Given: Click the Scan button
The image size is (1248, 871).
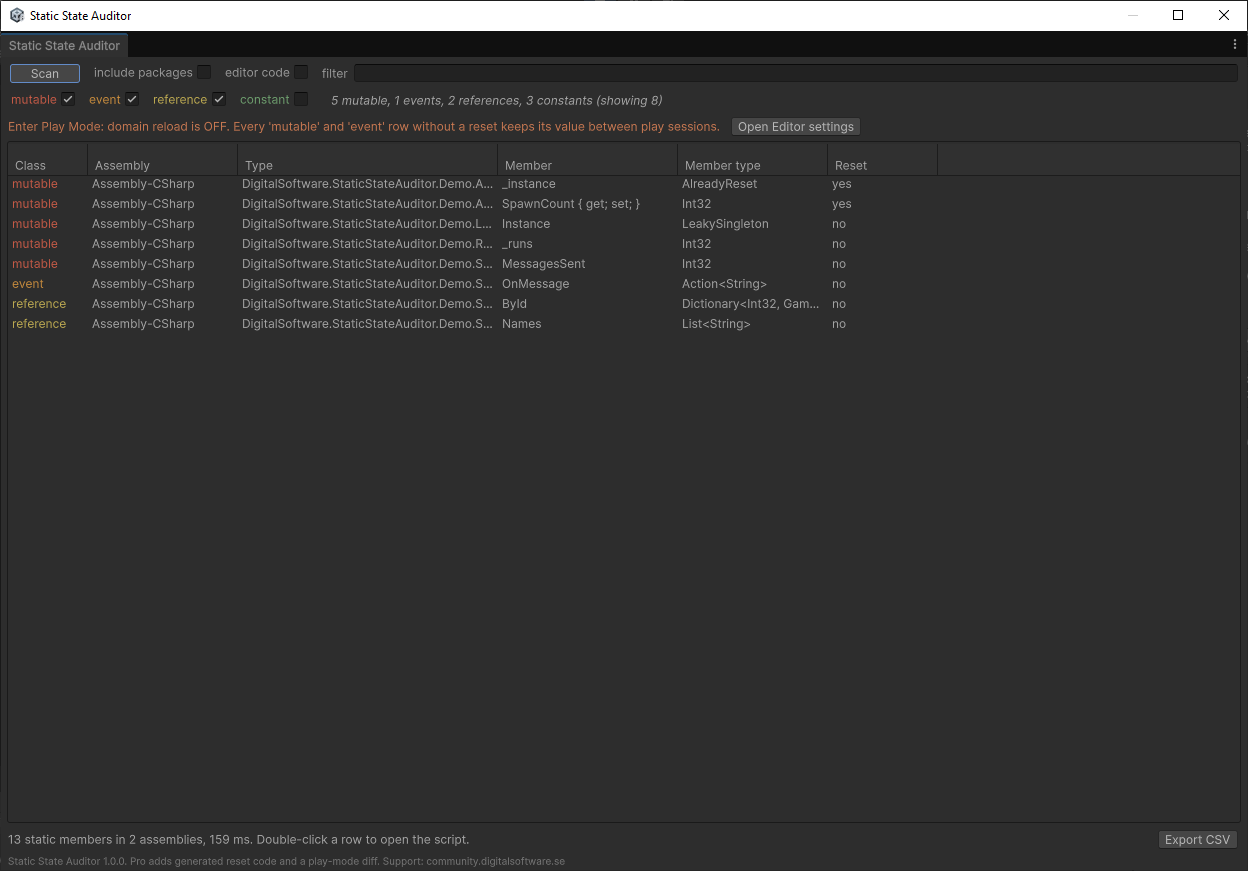Looking at the screenshot, I should coord(45,73).
